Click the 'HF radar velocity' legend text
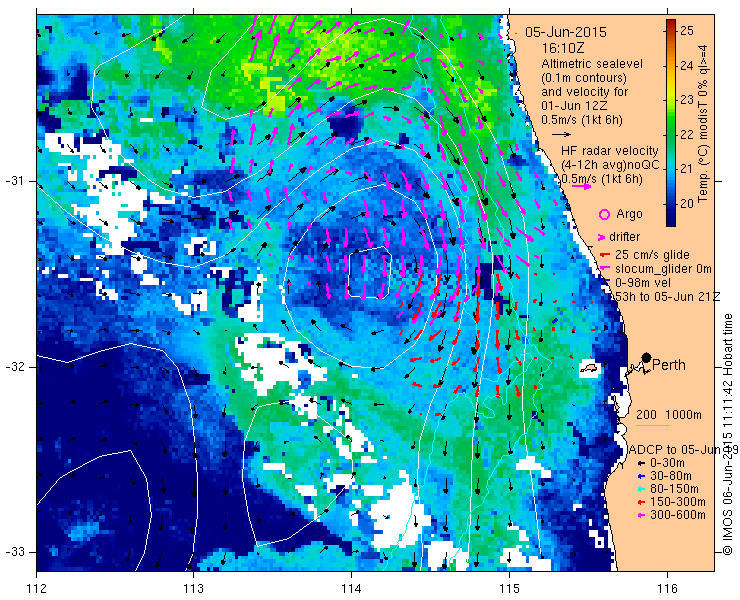This screenshot has height=600, width=740. click(610, 151)
